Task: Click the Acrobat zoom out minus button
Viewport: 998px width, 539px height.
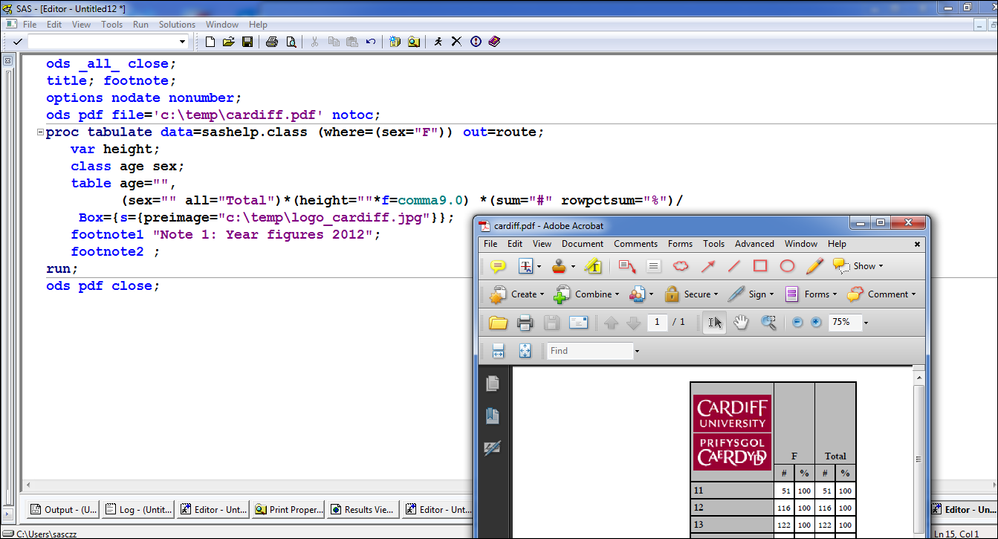Action: point(797,322)
